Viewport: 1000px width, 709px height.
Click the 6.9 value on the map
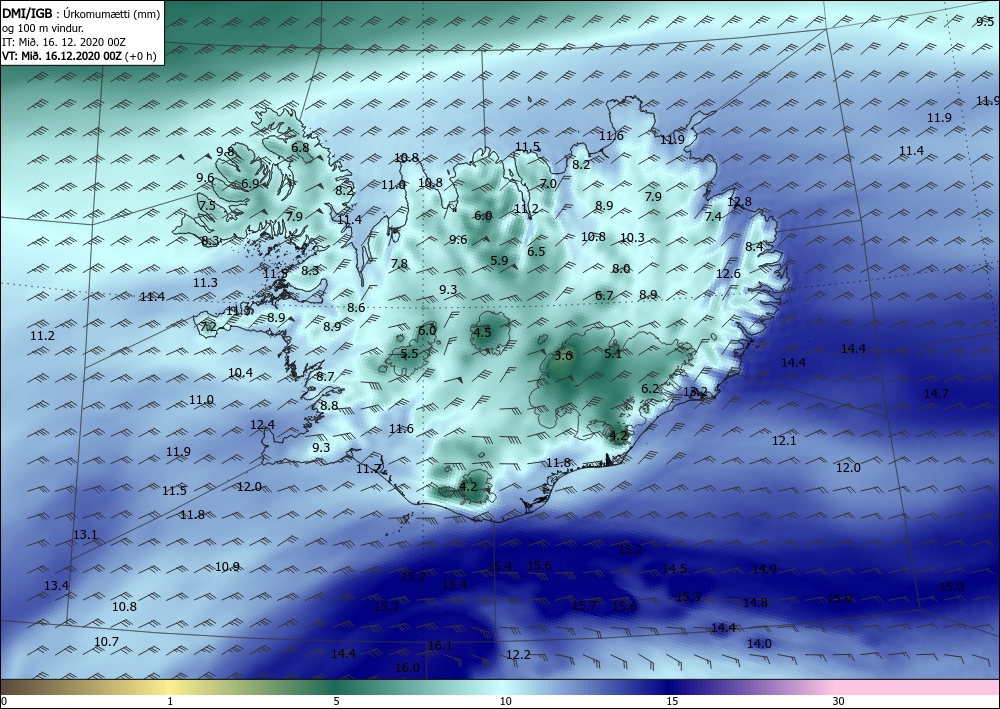click(251, 183)
